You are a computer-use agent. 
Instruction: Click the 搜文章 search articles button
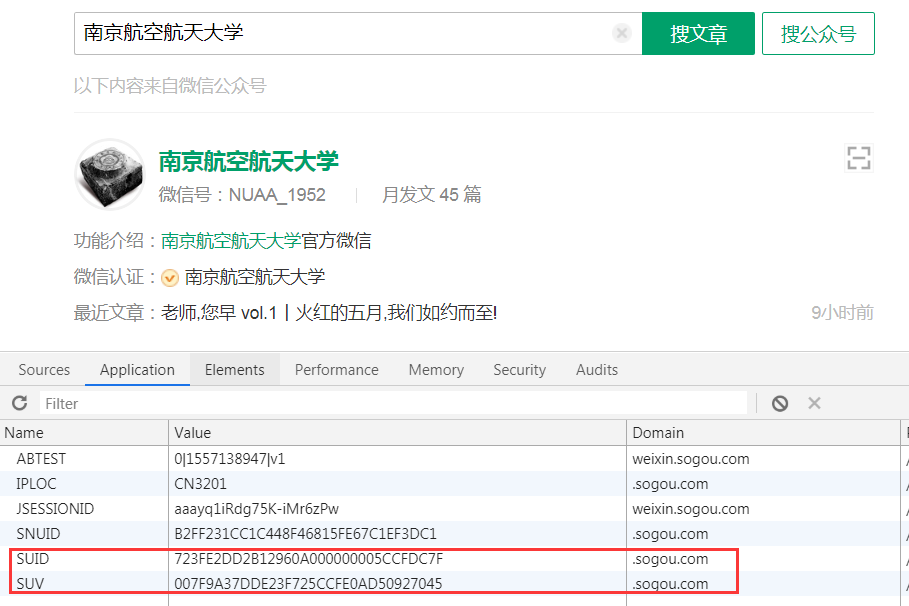pos(698,34)
